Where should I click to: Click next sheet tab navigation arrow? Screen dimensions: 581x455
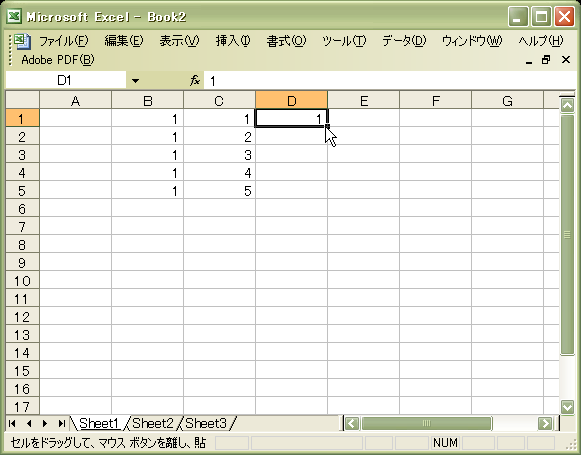pos(45,423)
